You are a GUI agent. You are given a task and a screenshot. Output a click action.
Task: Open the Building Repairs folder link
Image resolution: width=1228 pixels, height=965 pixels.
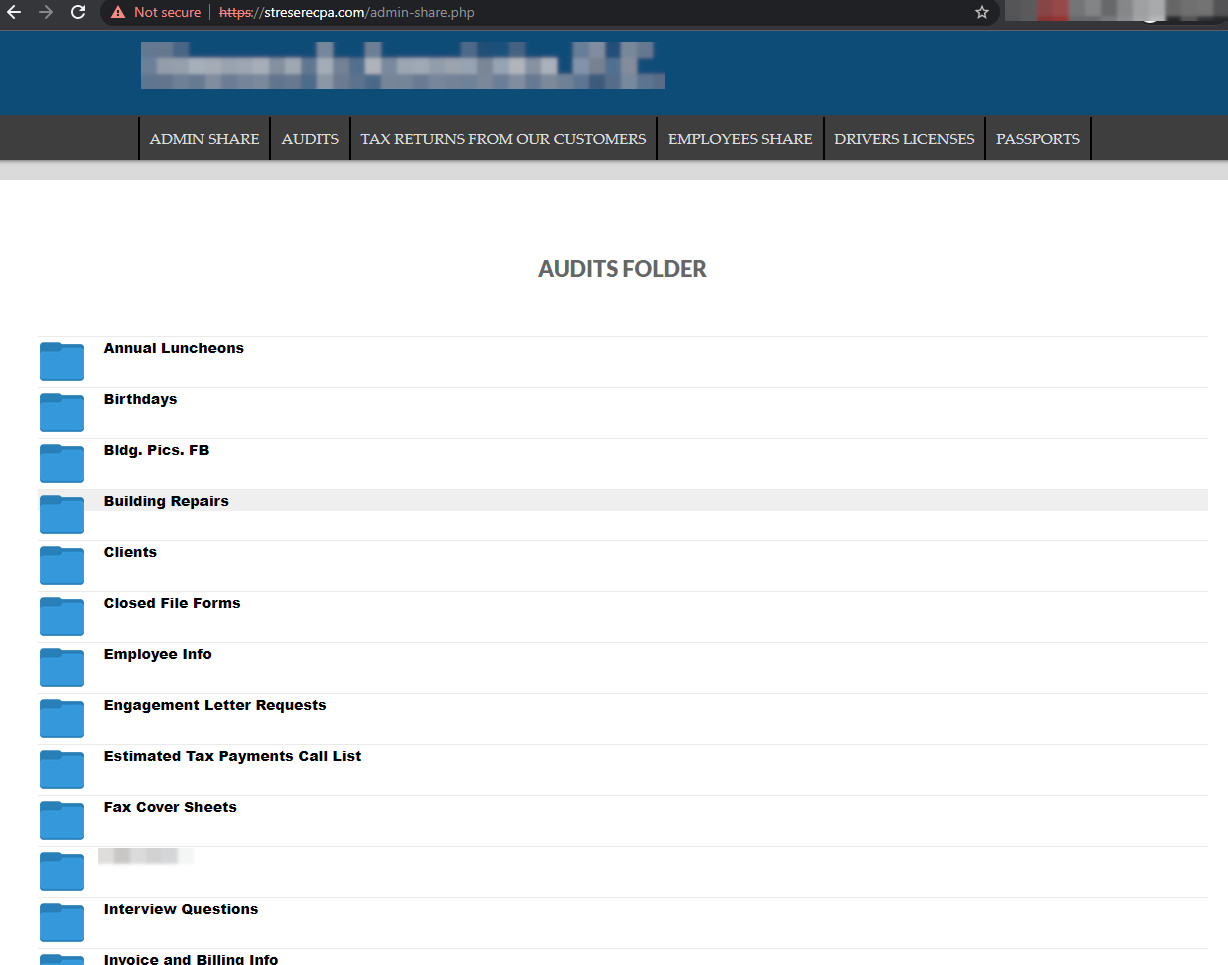click(166, 501)
